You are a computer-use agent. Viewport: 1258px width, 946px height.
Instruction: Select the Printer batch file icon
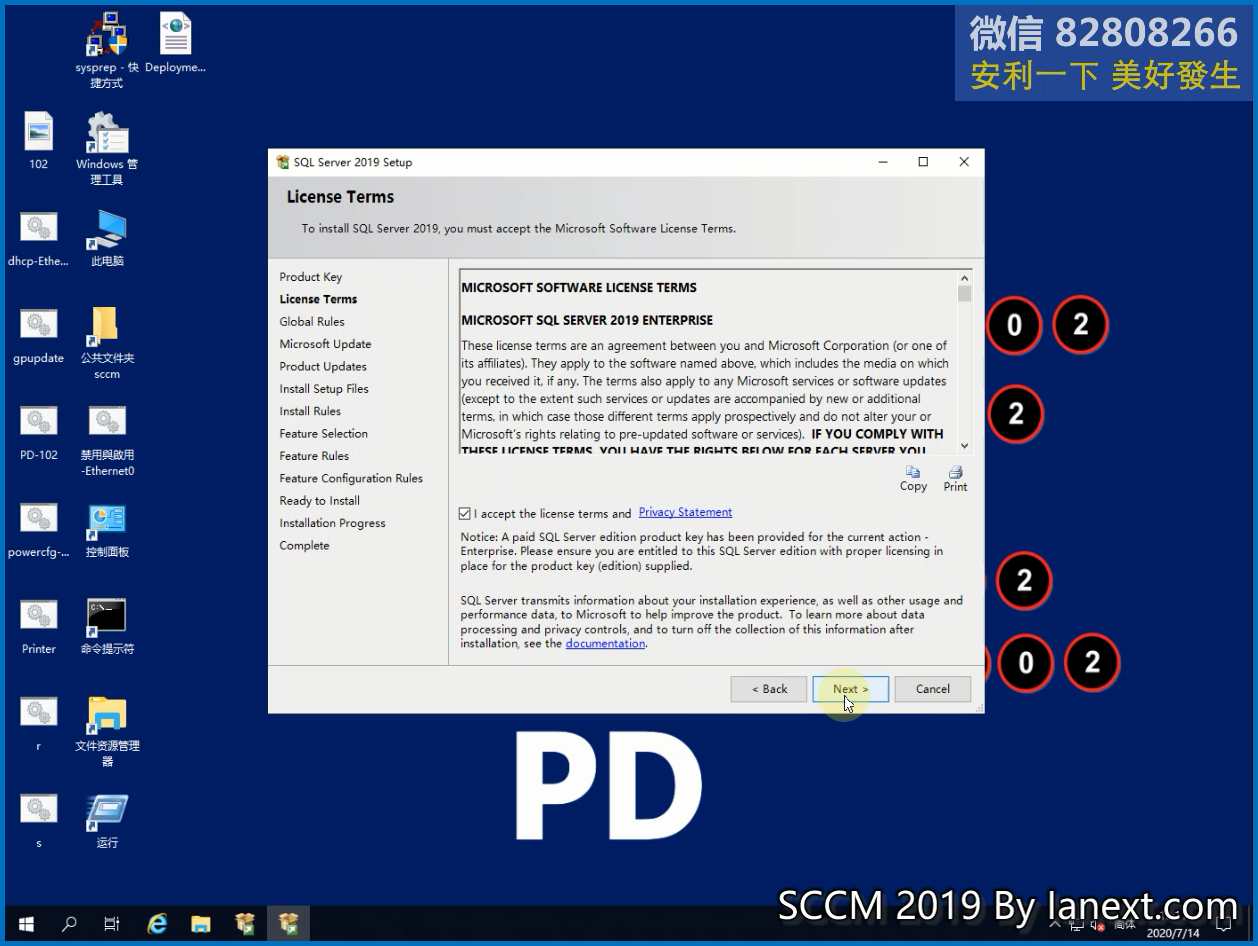coord(39,626)
